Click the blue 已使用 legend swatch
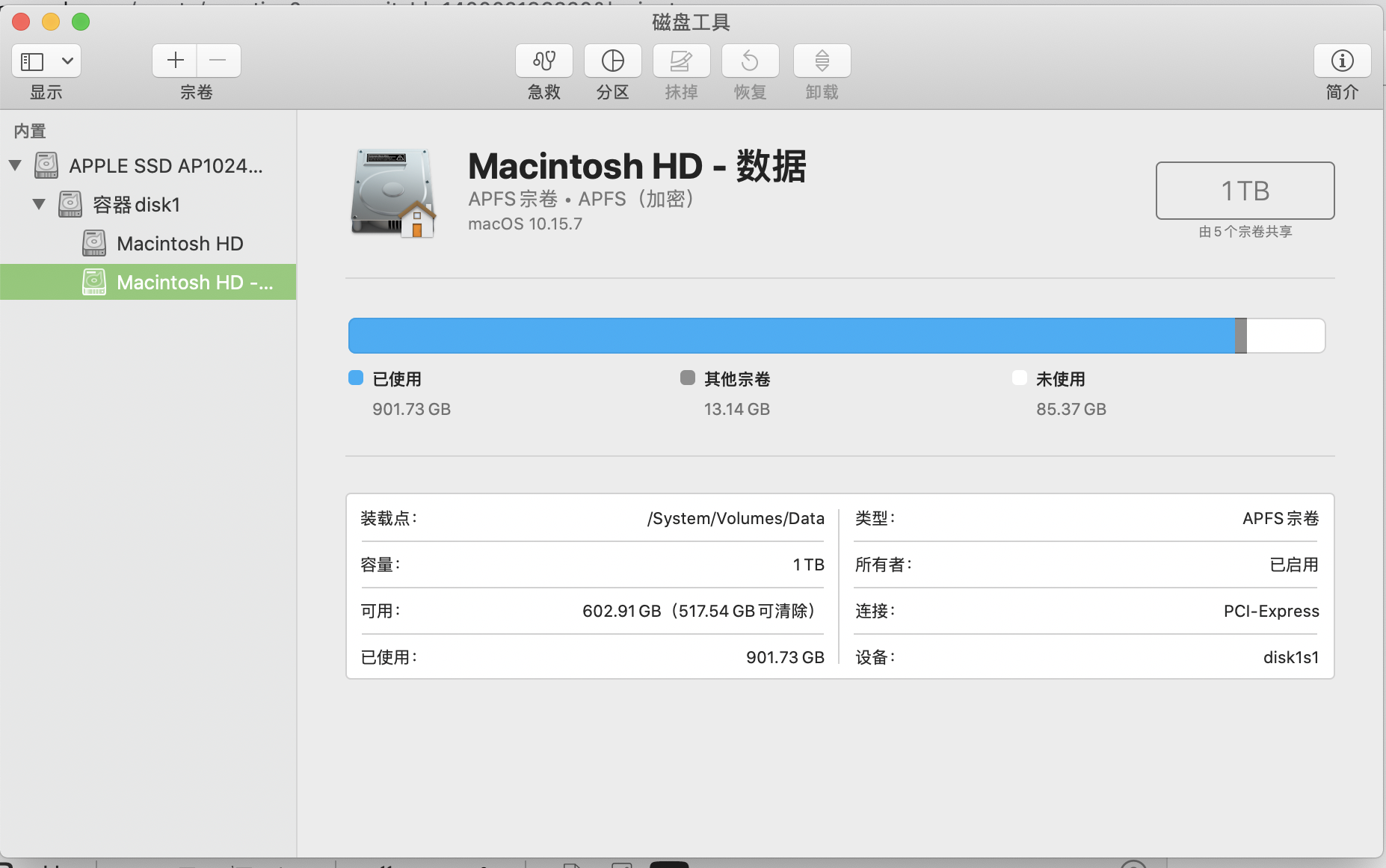This screenshot has height=868, width=1386. [356, 378]
